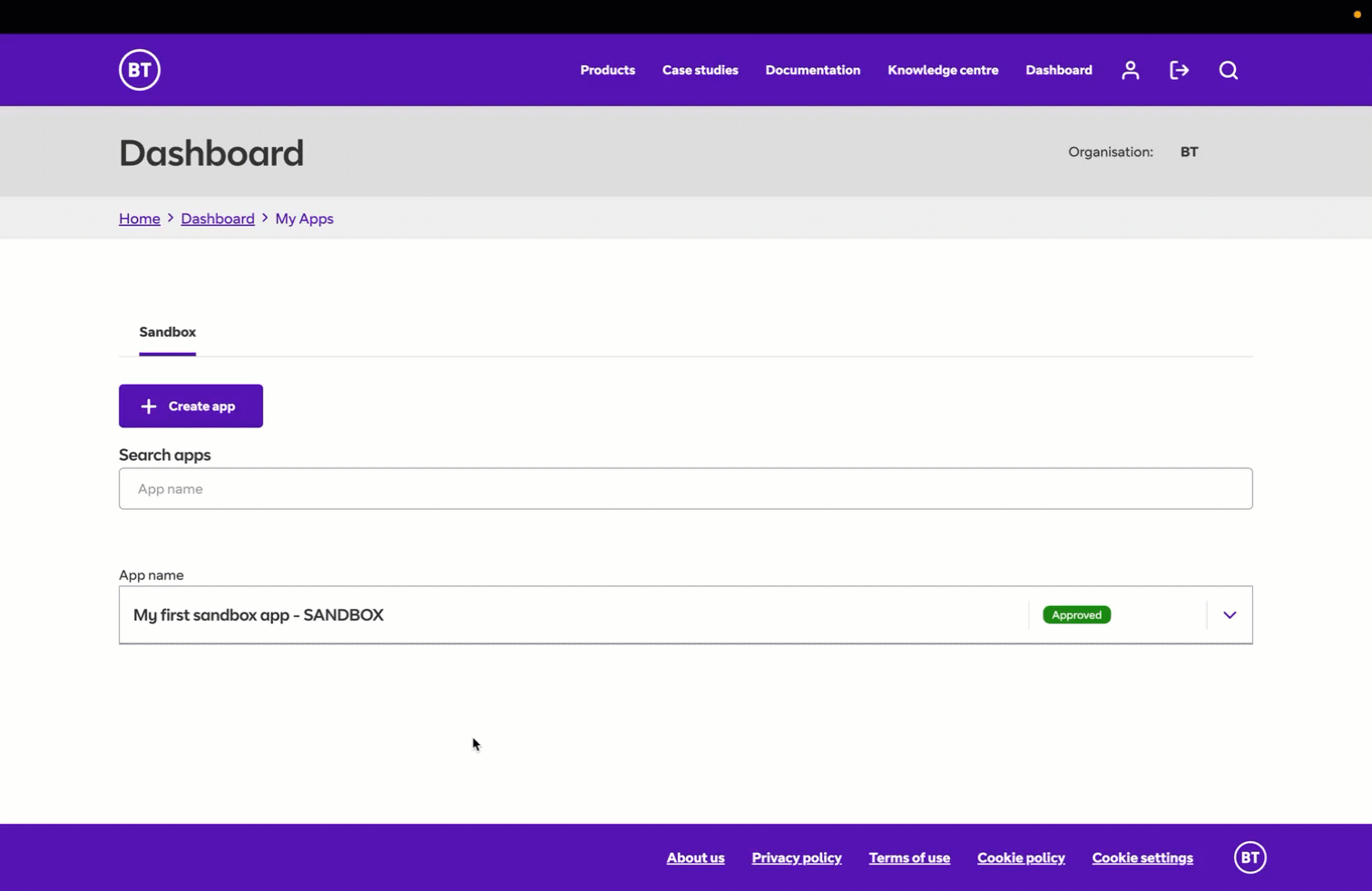Image resolution: width=1372 pixels, height=891 pixels.
Task: Select My first sandbox app - SANDBOX
Action: pos(259,615)
